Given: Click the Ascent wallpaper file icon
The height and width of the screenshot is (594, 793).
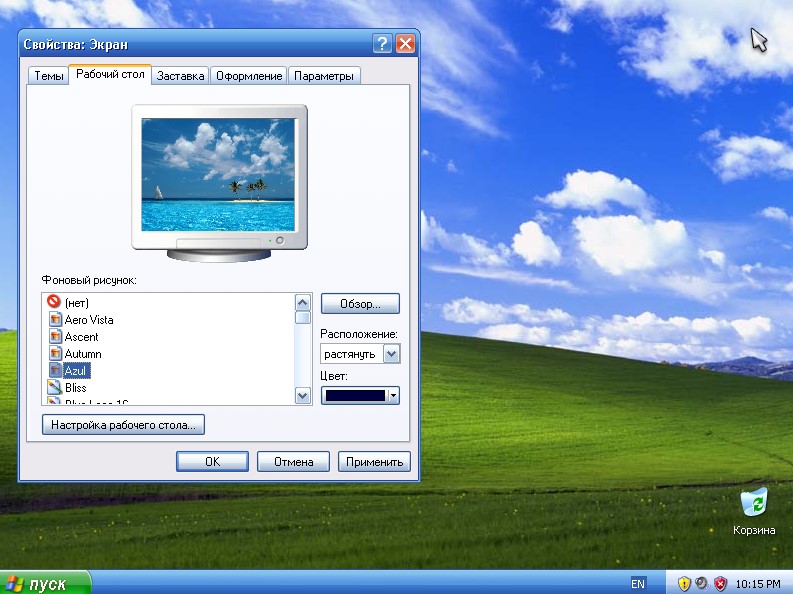Looking at the screenshot, I should click(55, 337).
